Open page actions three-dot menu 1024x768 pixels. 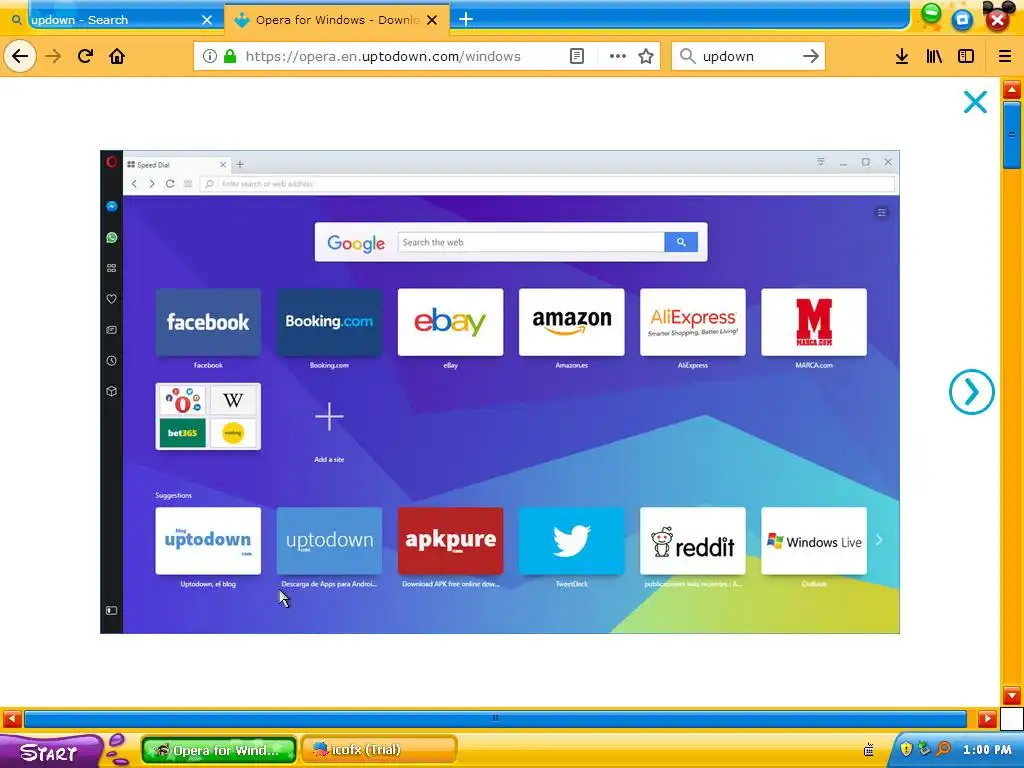618,56
